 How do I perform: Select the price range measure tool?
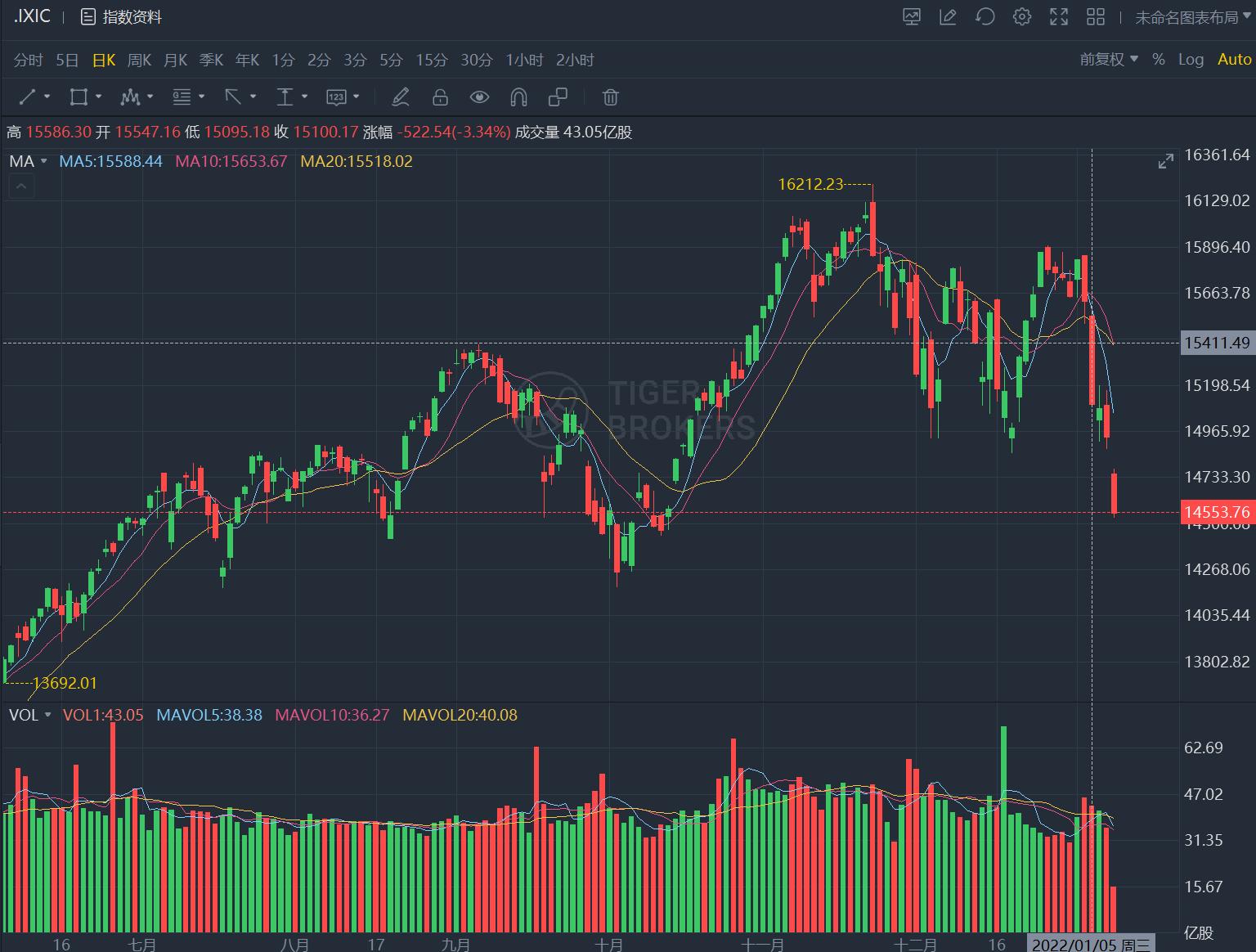pyautogui.click(x=285, y=97)
